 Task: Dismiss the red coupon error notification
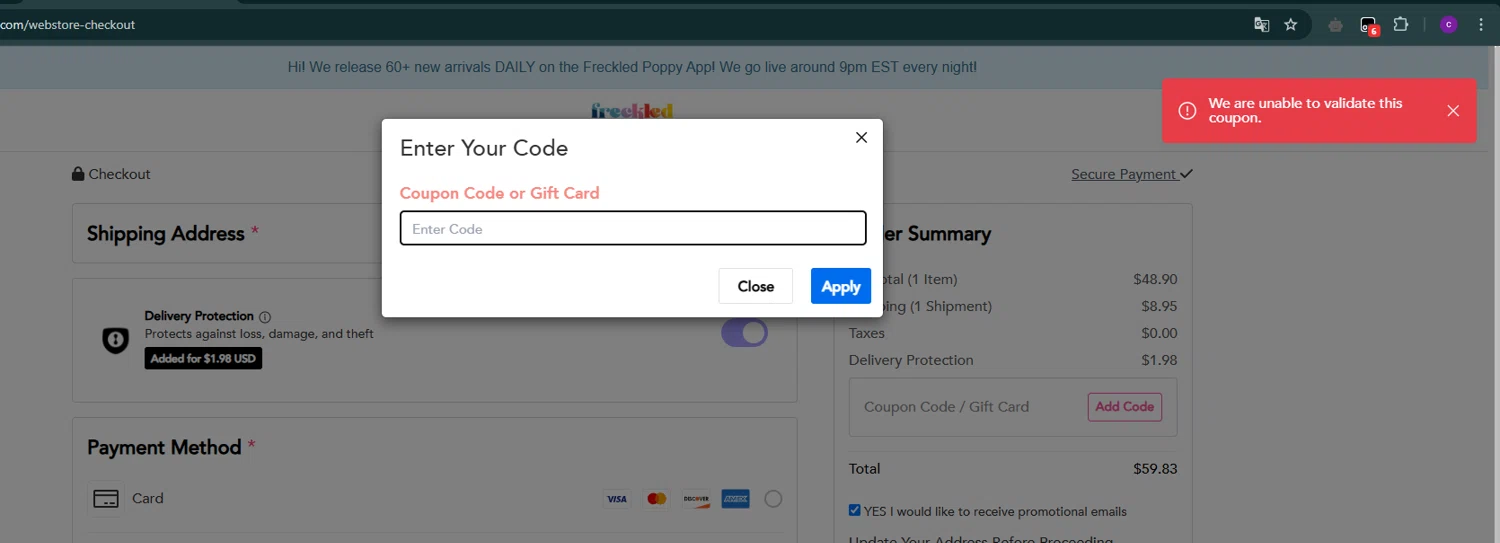(1453, 111)
